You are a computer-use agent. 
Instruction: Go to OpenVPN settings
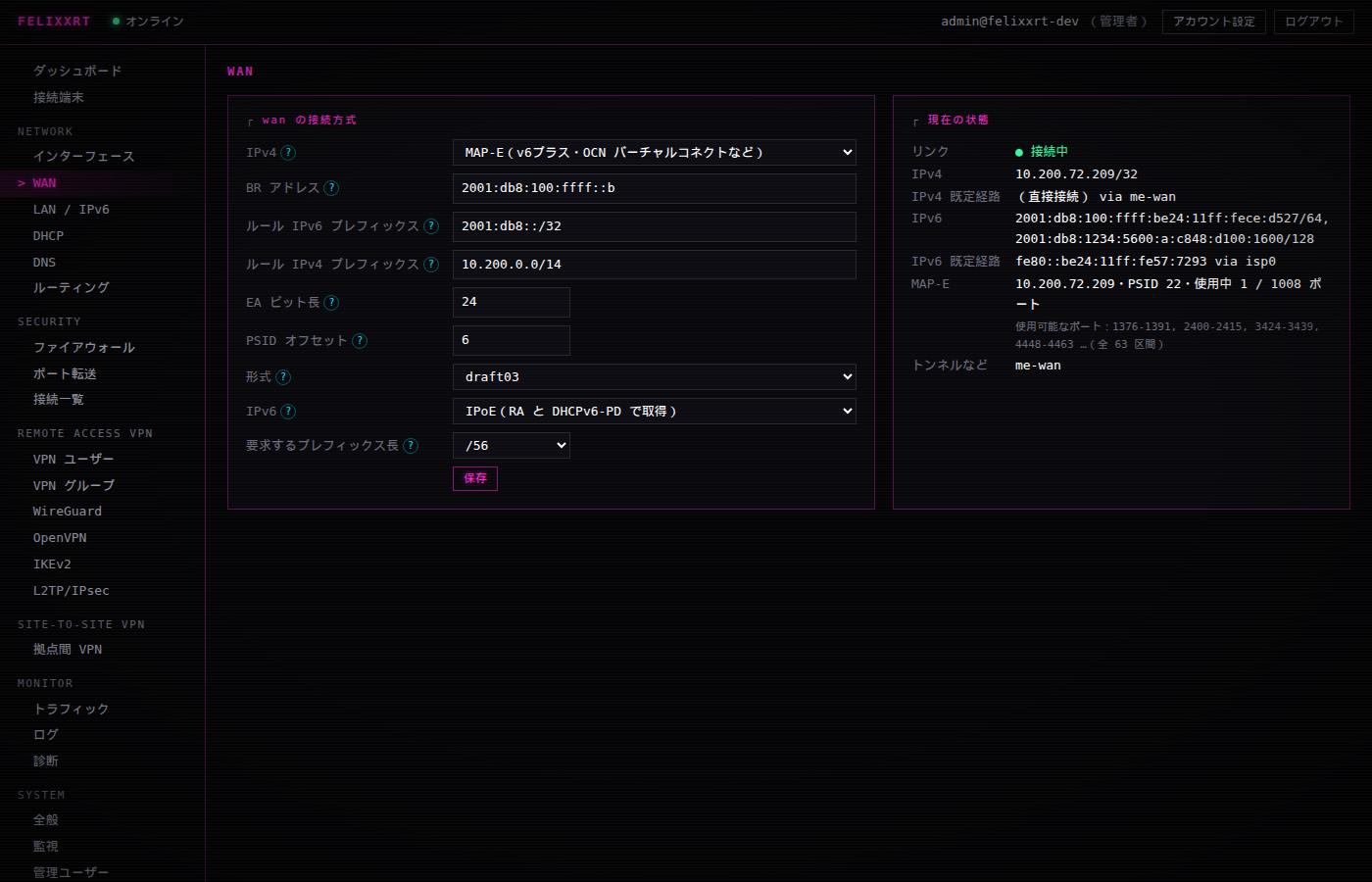[x=60, y=538]
